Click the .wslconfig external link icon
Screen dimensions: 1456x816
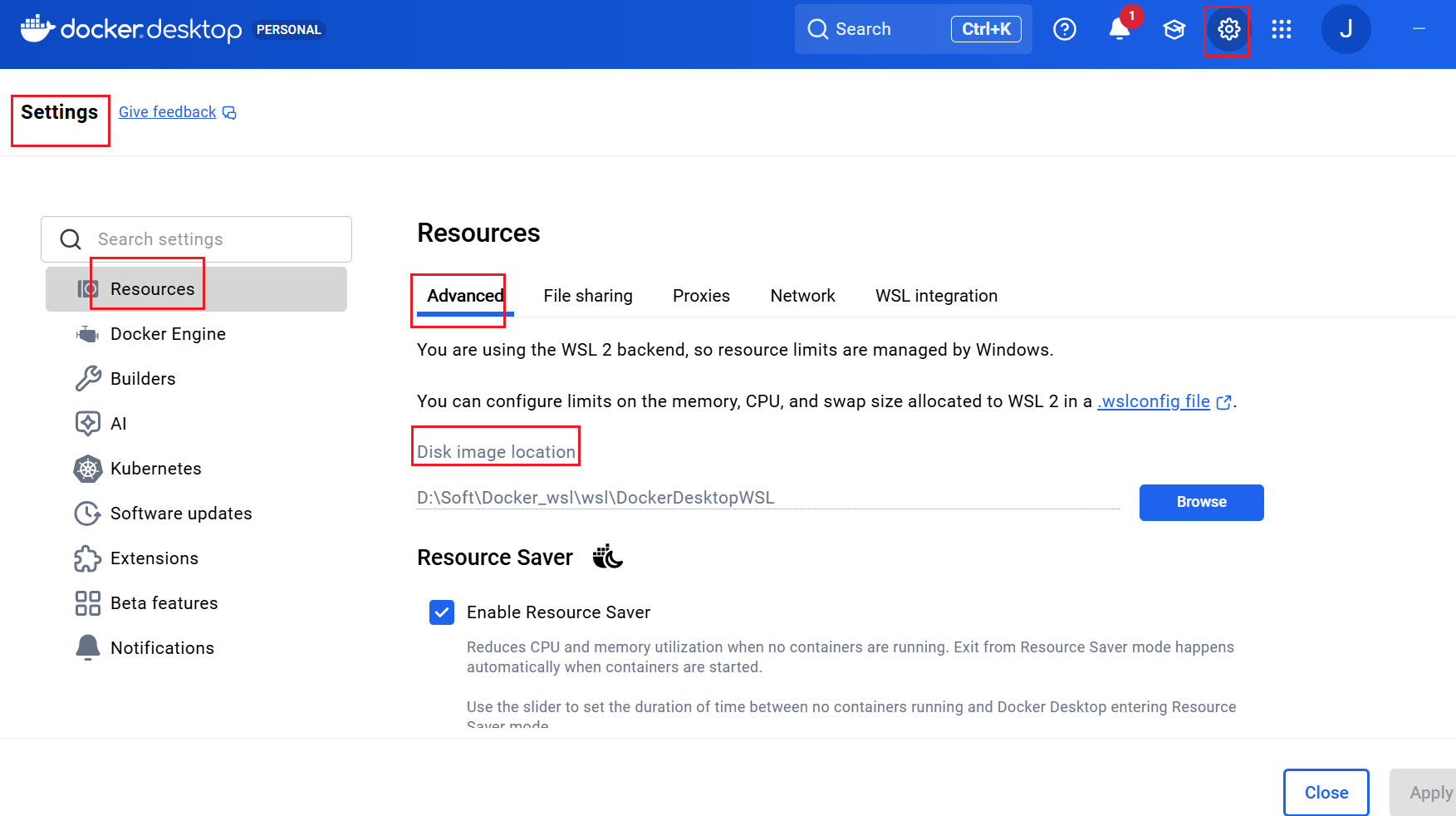click(x=1223, y=402)
